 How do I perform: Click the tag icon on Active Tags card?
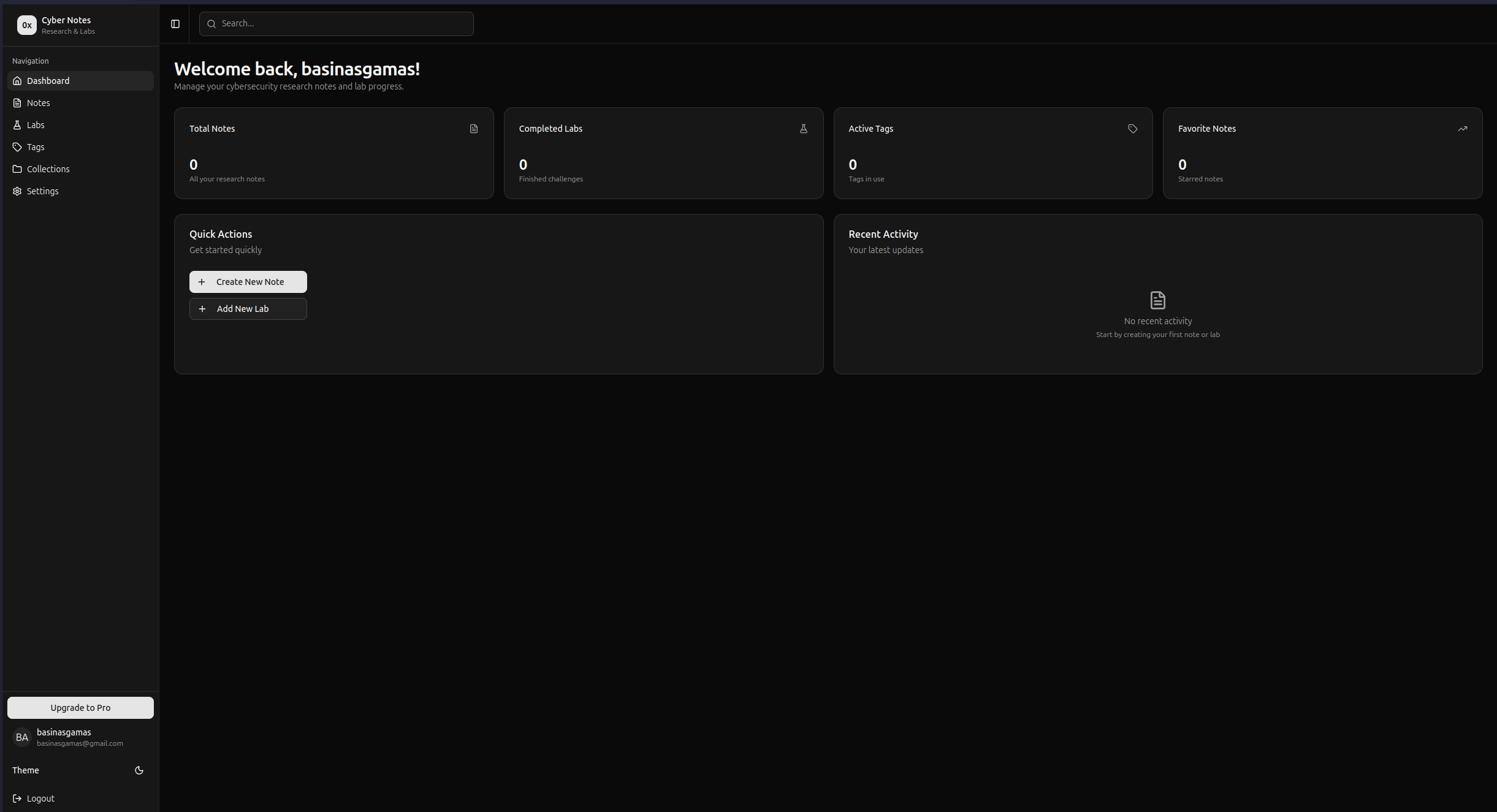point(1132,129)
